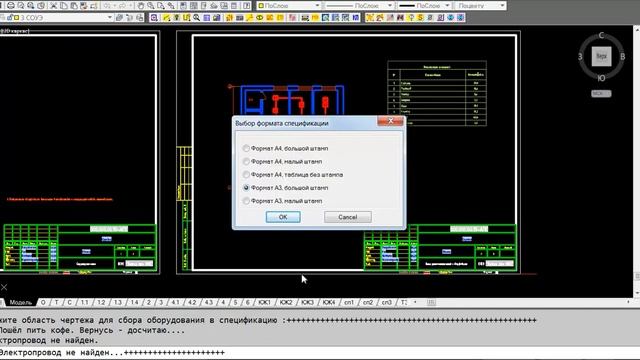Click the layer lock icon in layer list
The image size is (640, 360).
pos(9,18)
